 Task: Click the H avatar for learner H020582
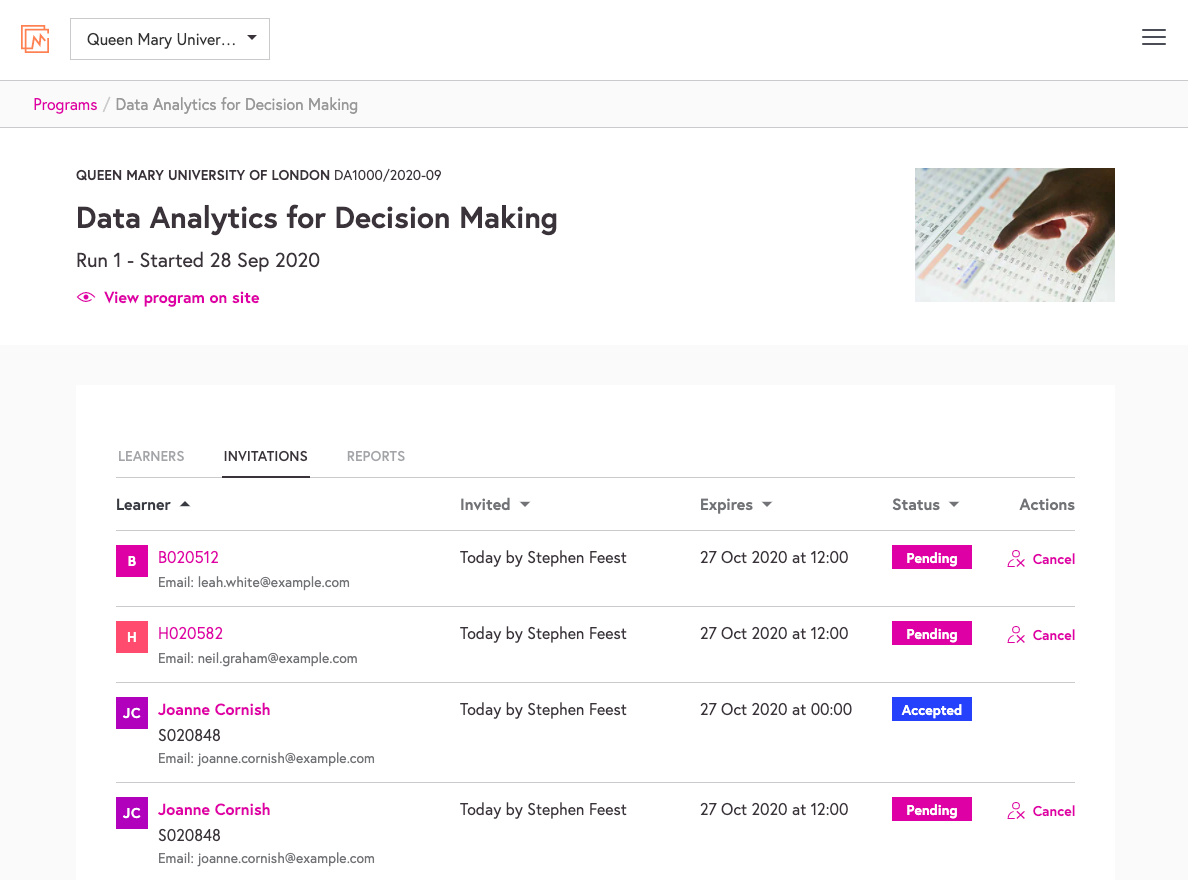(x=132, y=637)
